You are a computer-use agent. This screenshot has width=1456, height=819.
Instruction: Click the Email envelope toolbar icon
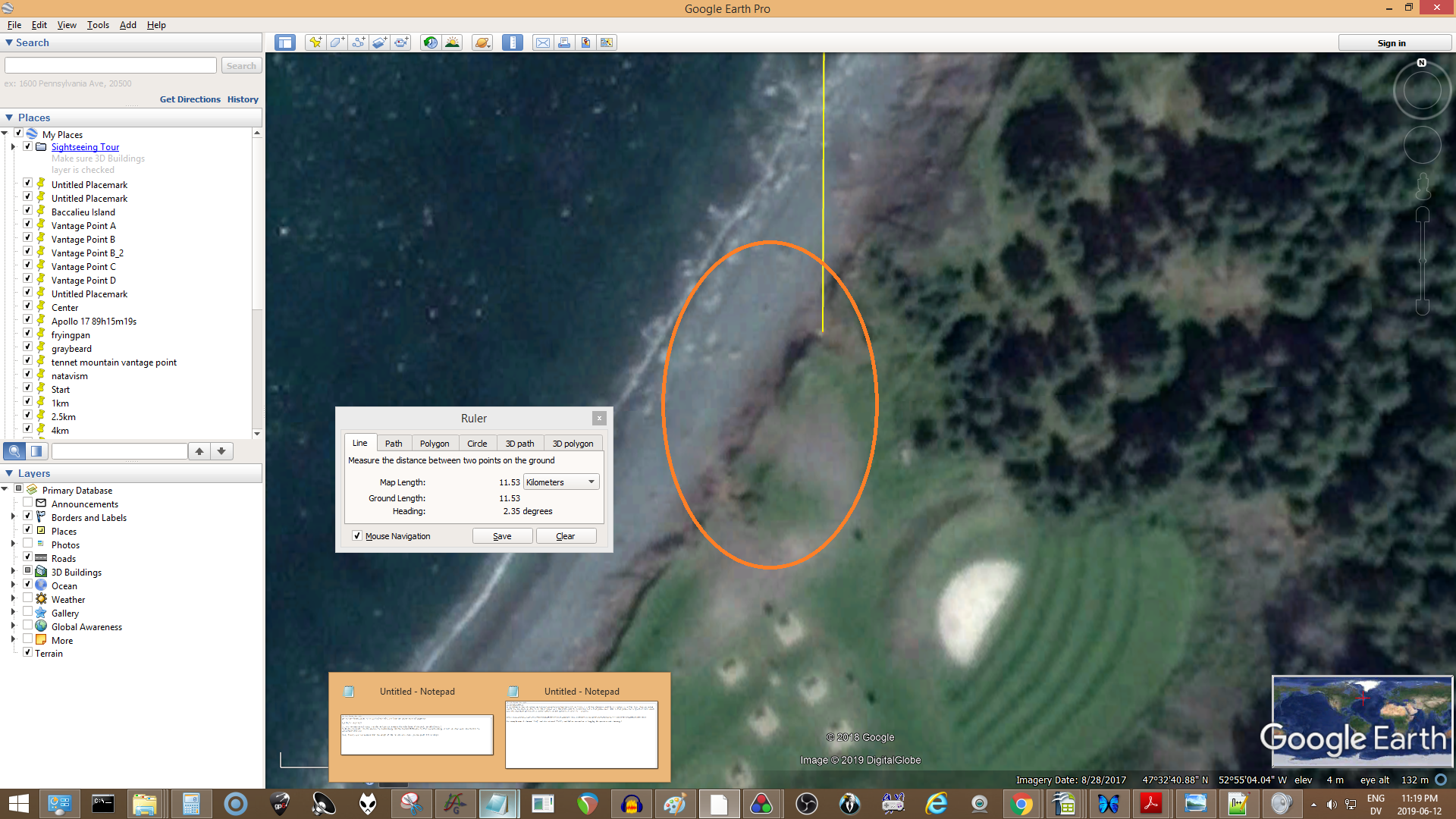click(x=543, y=42)
